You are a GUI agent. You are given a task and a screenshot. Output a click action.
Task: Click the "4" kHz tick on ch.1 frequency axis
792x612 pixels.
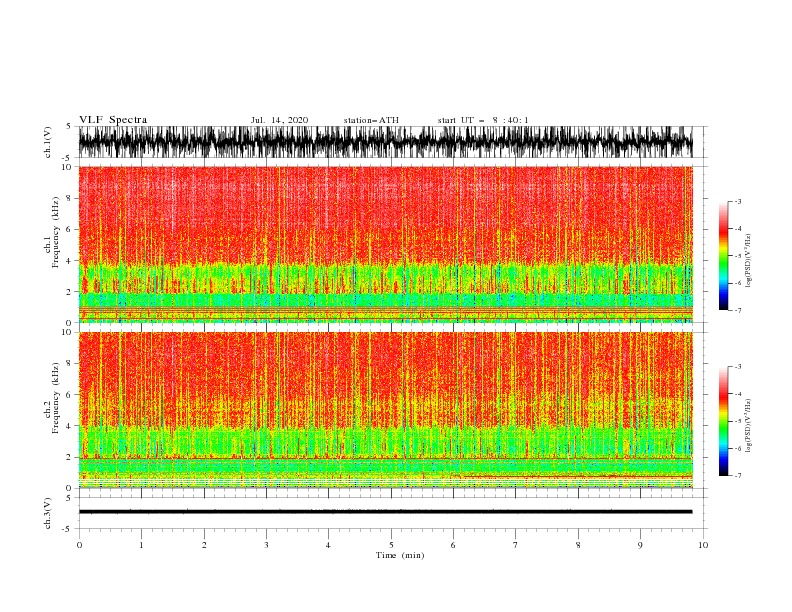point(70,261)
